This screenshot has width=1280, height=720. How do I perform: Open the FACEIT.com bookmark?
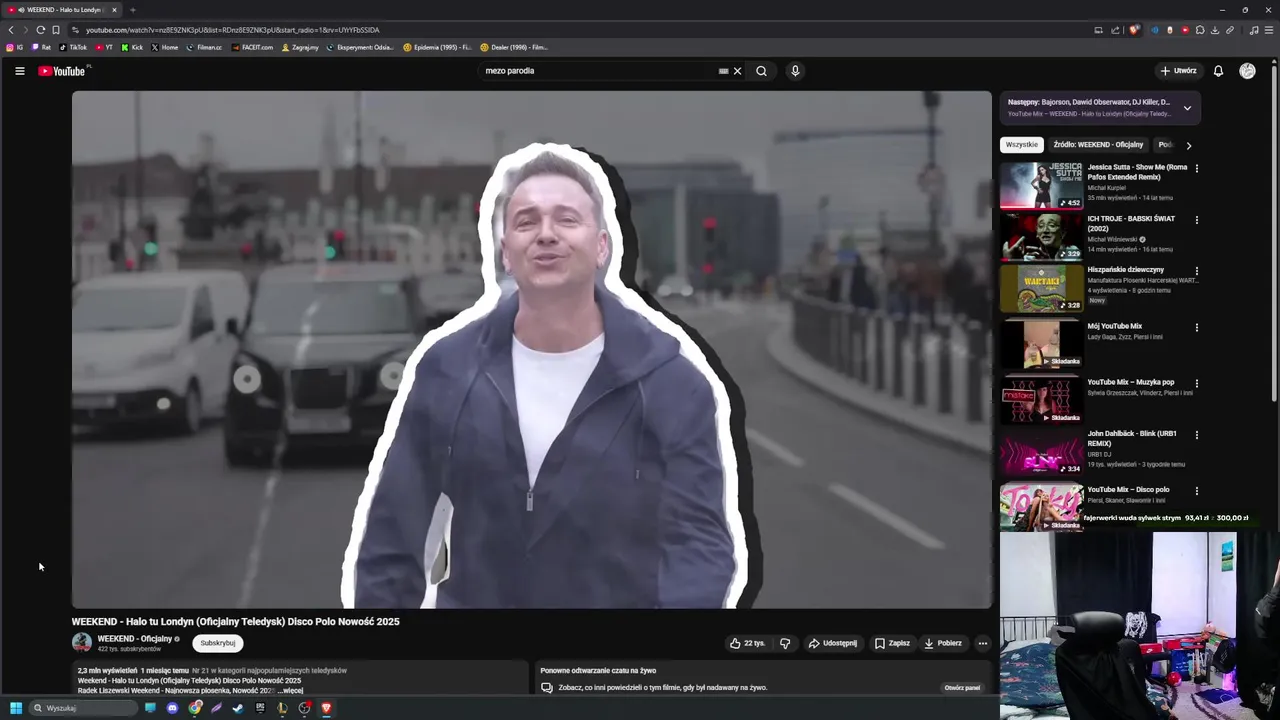(x=252, y=47)
